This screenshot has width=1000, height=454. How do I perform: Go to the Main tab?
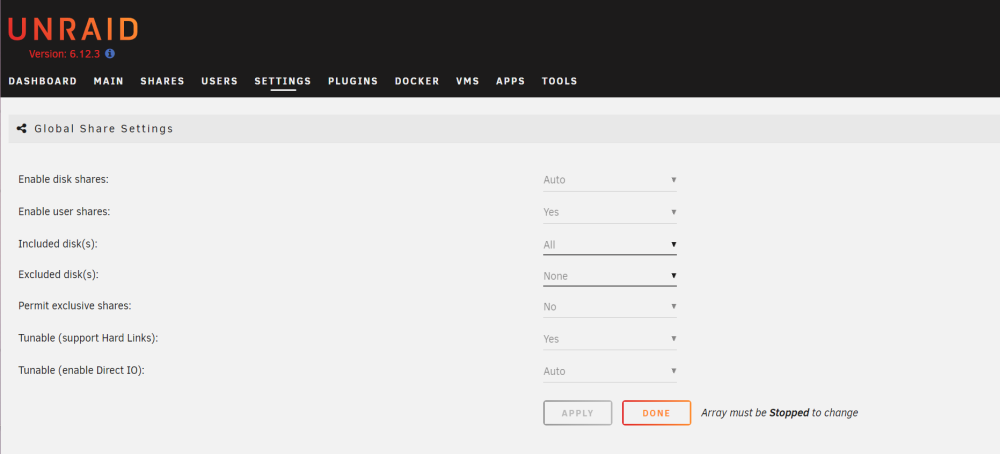(x=108, y=82)
